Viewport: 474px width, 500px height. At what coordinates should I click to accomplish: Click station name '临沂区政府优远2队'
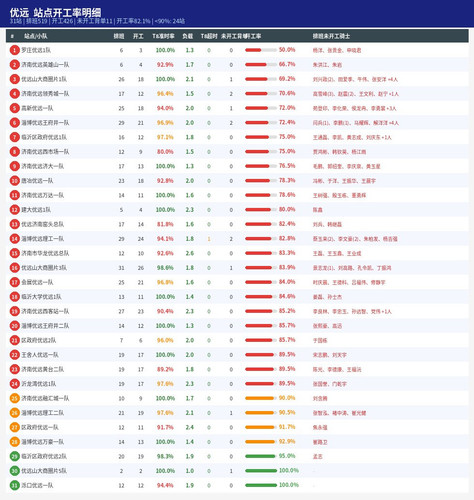point(44,456)
